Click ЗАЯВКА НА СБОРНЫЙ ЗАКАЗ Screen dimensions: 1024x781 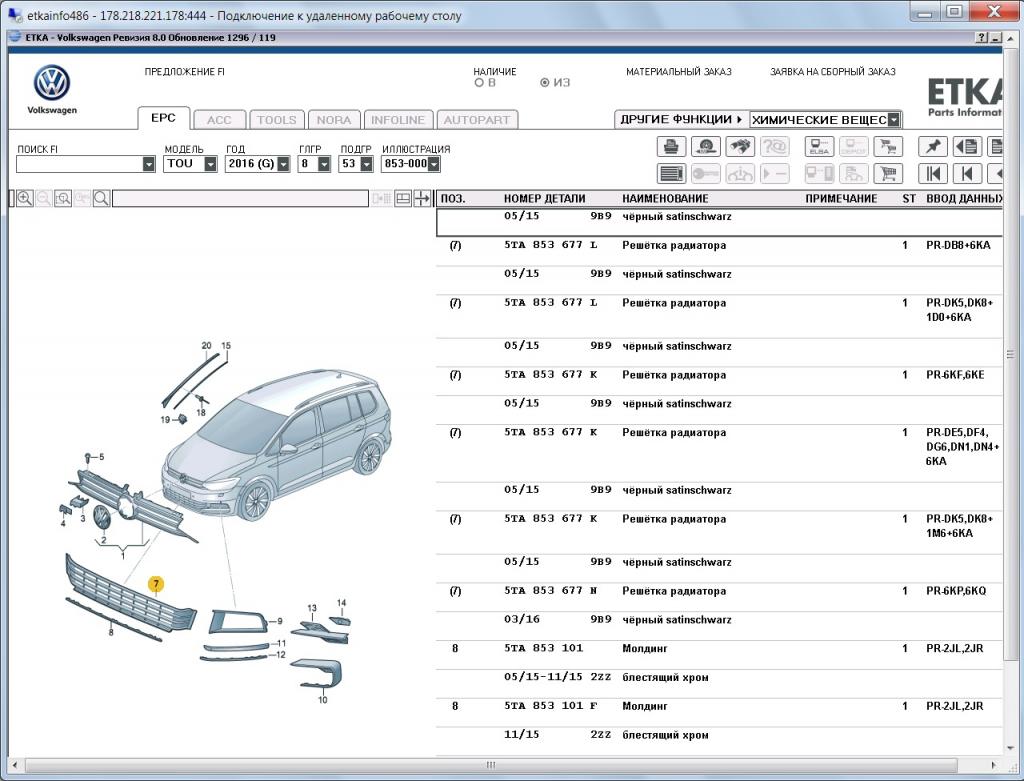(833, 72)
